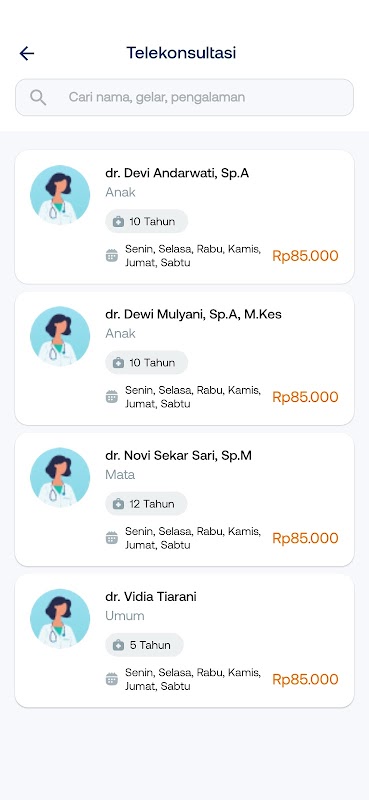The image size is (369, 800).
Task: Tap the 12 Tahun experience badge
Action: click(146, 504)
